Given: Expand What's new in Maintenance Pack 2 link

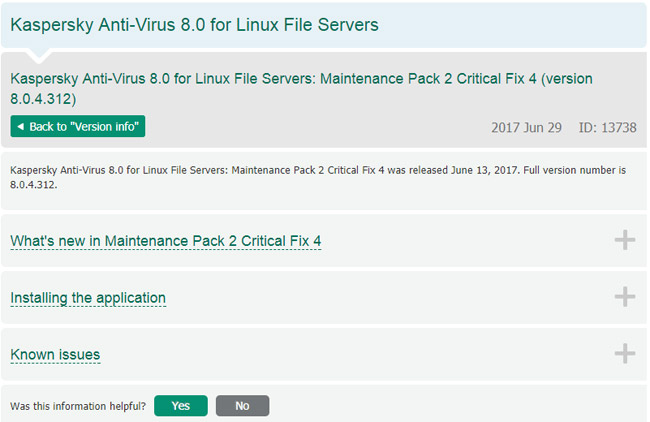Looking at the screenshot, I should [165, 241].
